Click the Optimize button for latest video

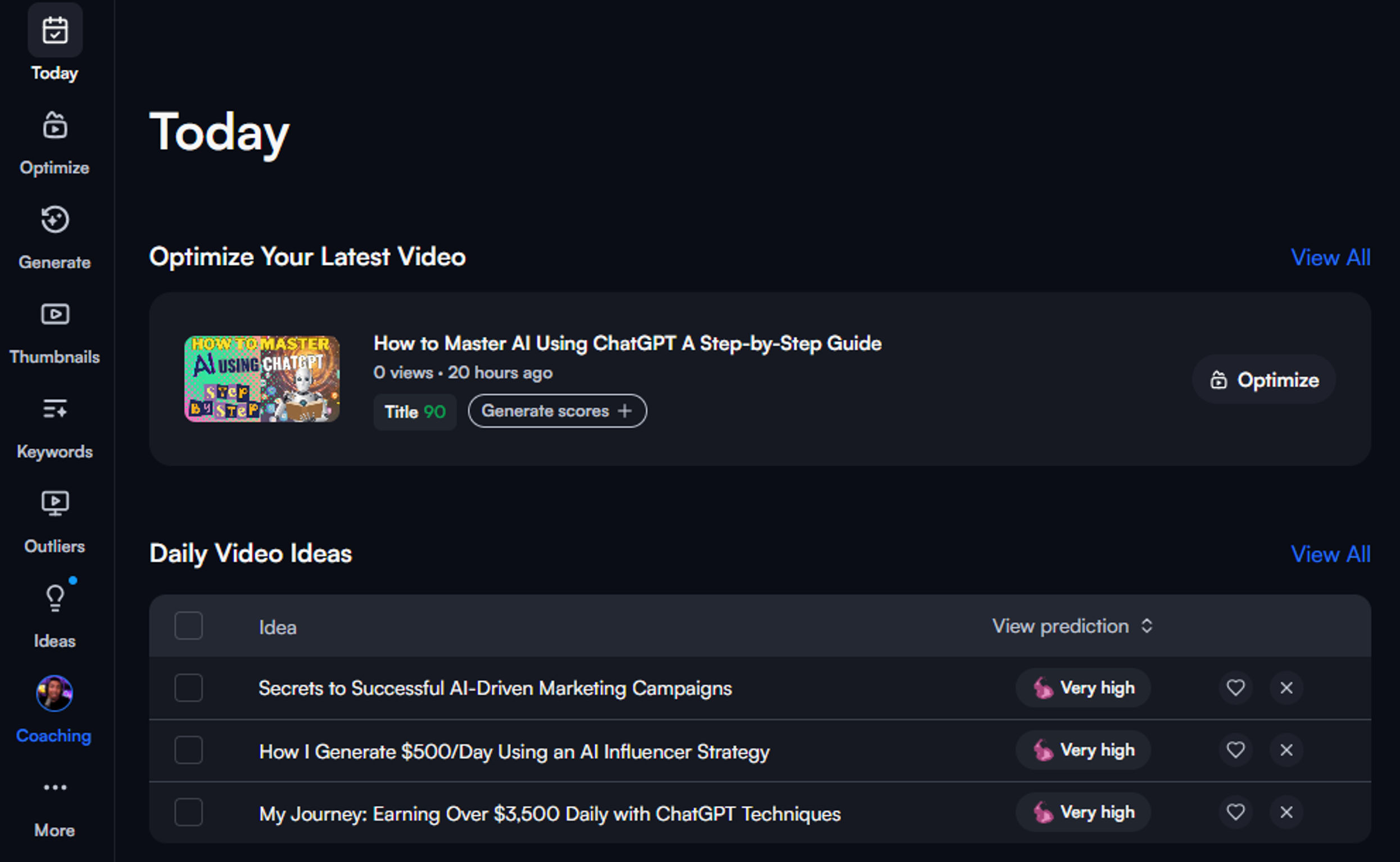(1264, 380)
